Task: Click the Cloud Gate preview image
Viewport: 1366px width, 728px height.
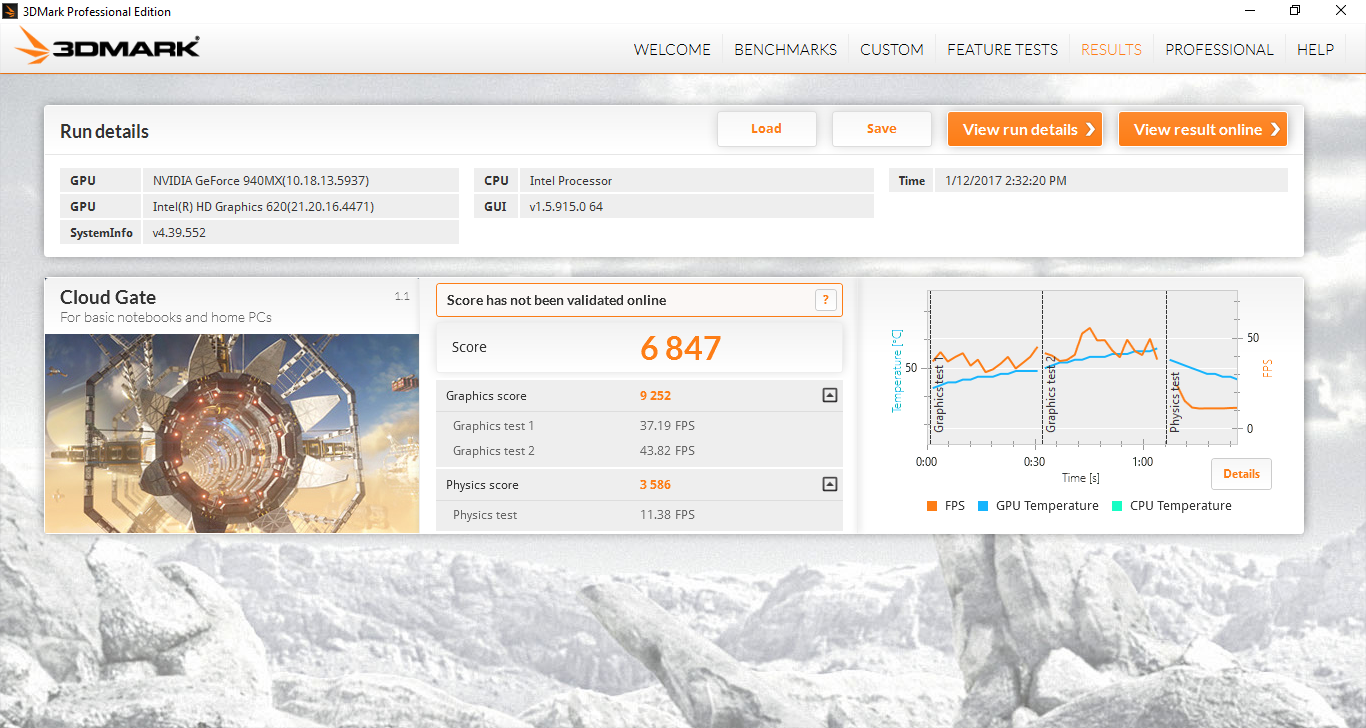Action: [232, 433]
